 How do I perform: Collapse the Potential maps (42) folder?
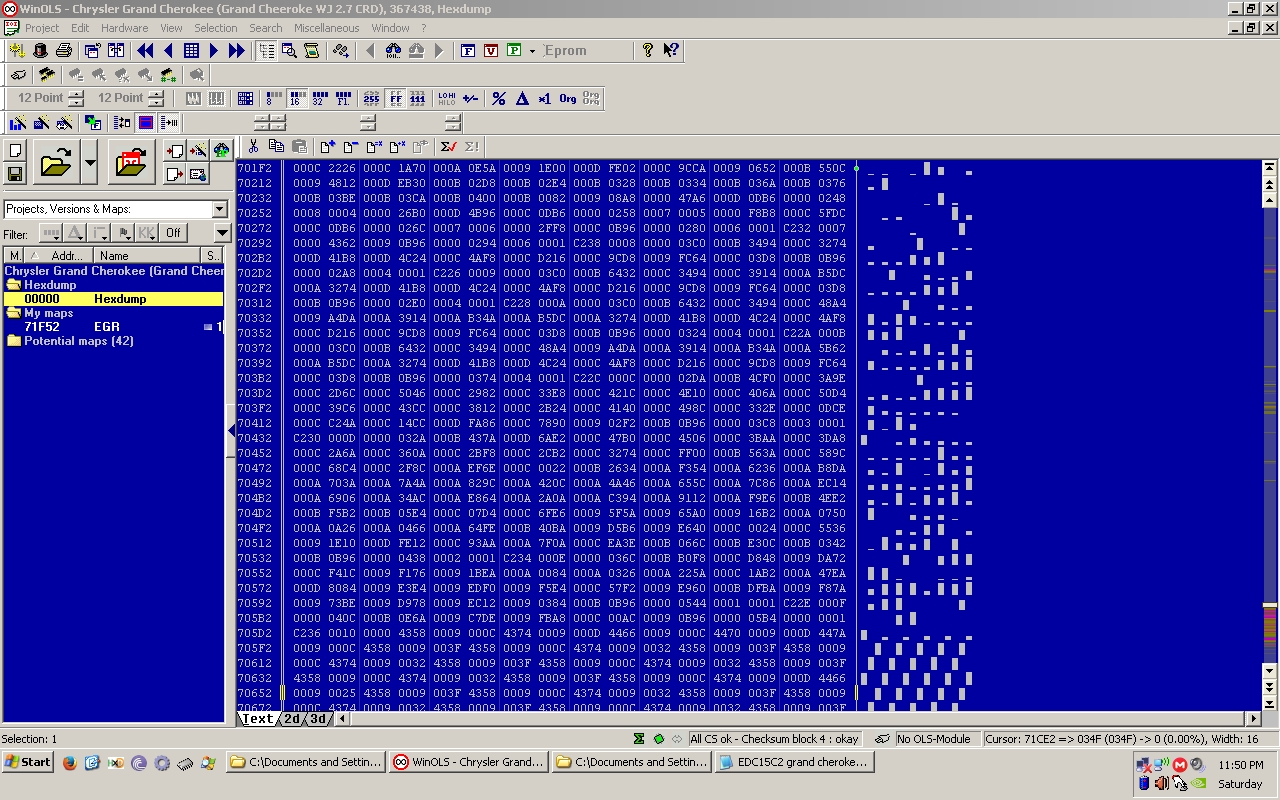[14, 341]
